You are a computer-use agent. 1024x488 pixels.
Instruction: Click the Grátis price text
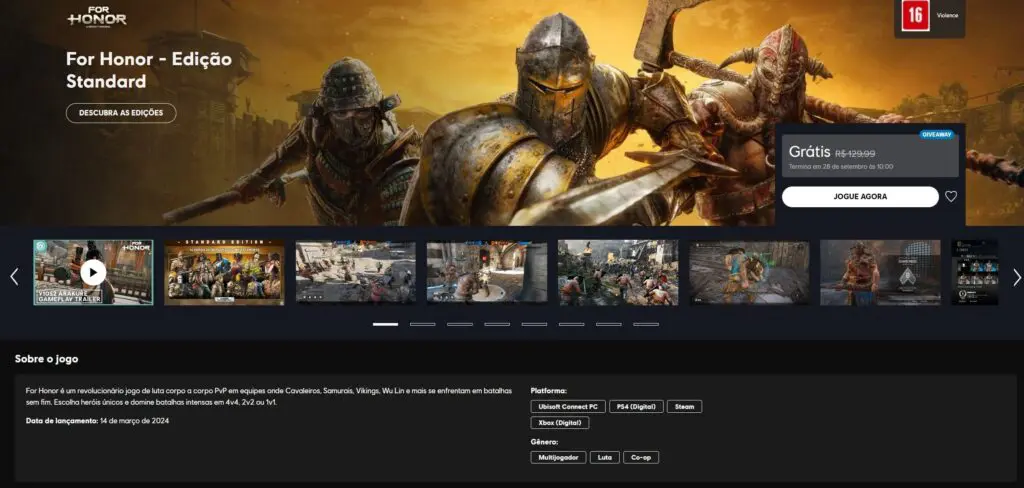[808, 152]
